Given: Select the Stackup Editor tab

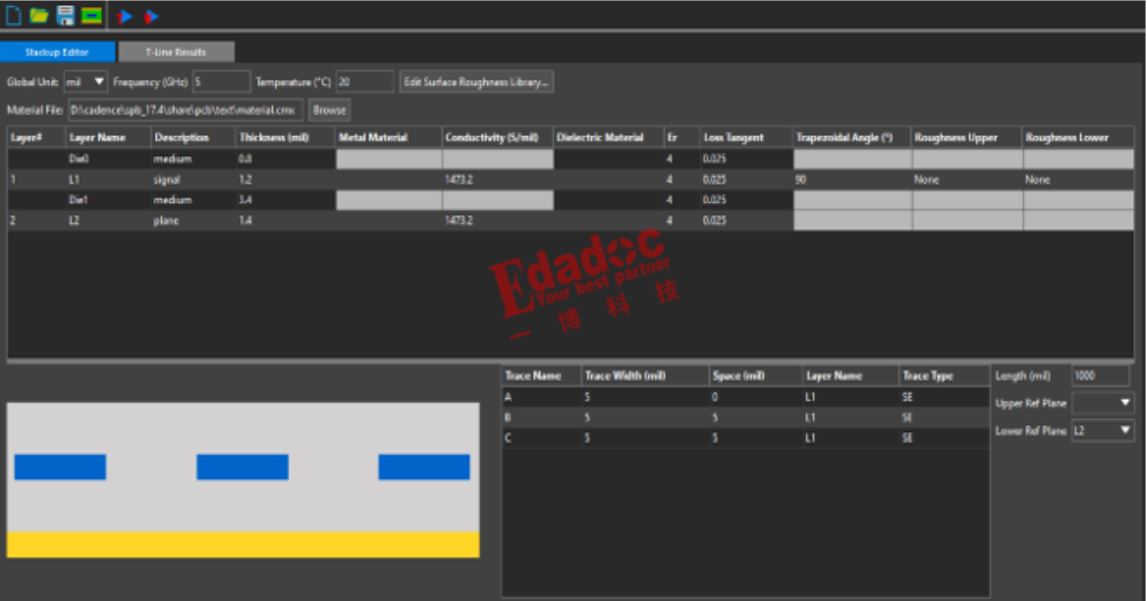Looking at the screenshot, I should (x=57, y=52).
